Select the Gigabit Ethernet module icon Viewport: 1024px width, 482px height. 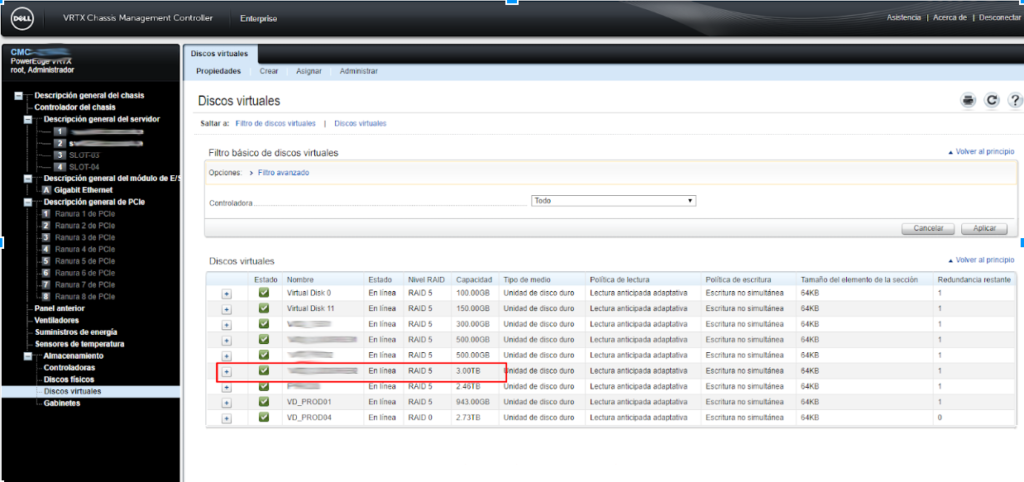pyautogui.click(x=45, y=190)
